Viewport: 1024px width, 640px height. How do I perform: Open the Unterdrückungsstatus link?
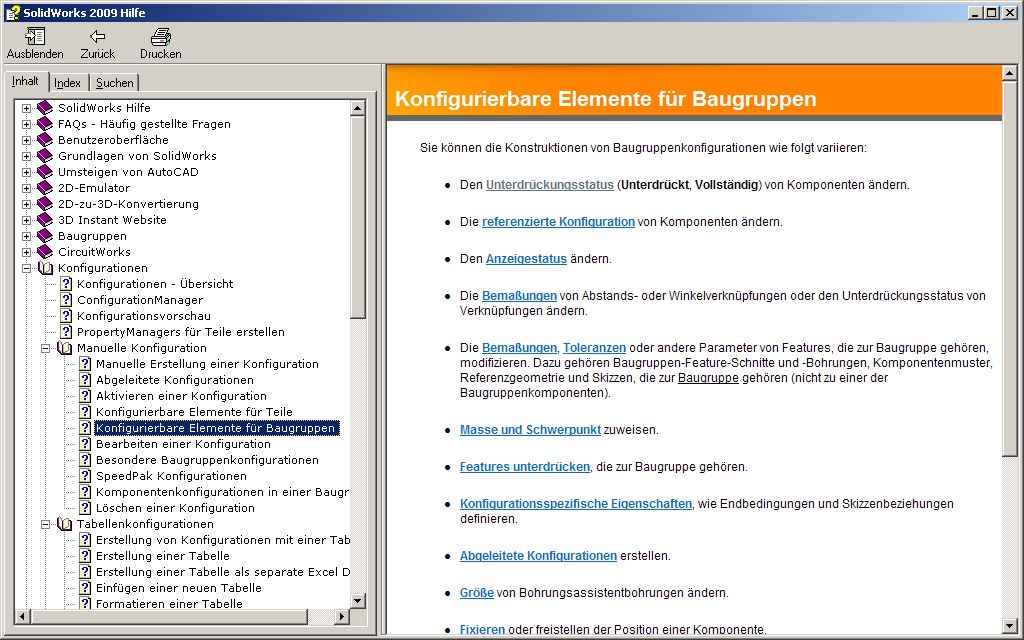tap(550, 185)
